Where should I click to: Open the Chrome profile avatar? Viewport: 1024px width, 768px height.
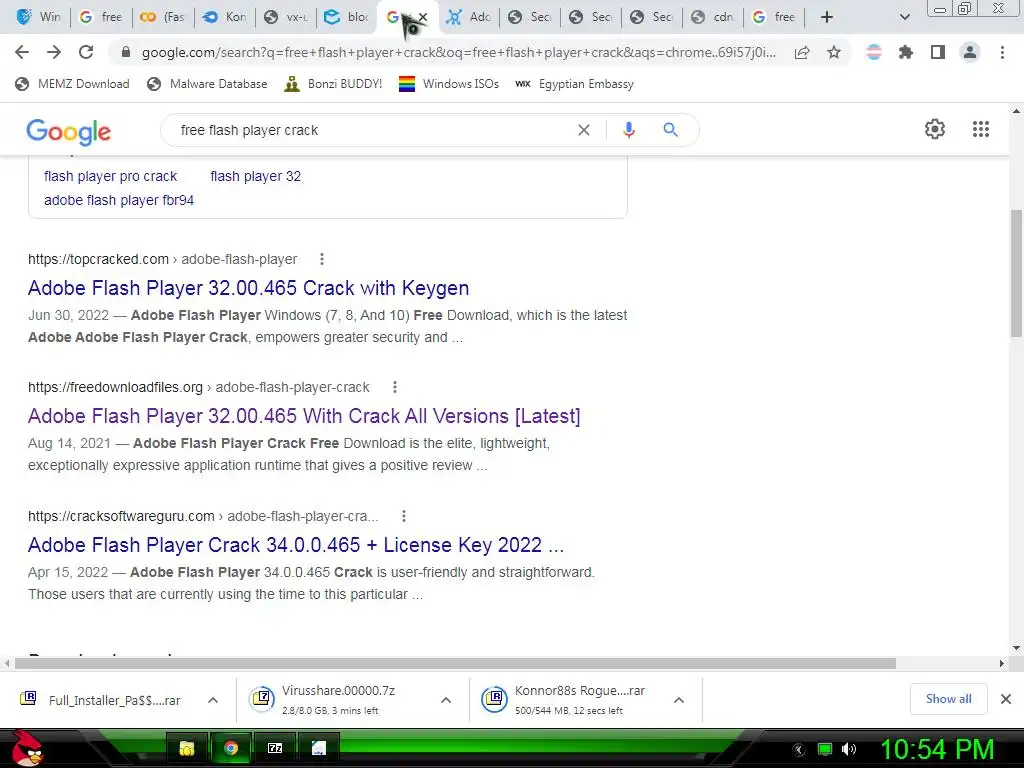[x=970, y=52]
